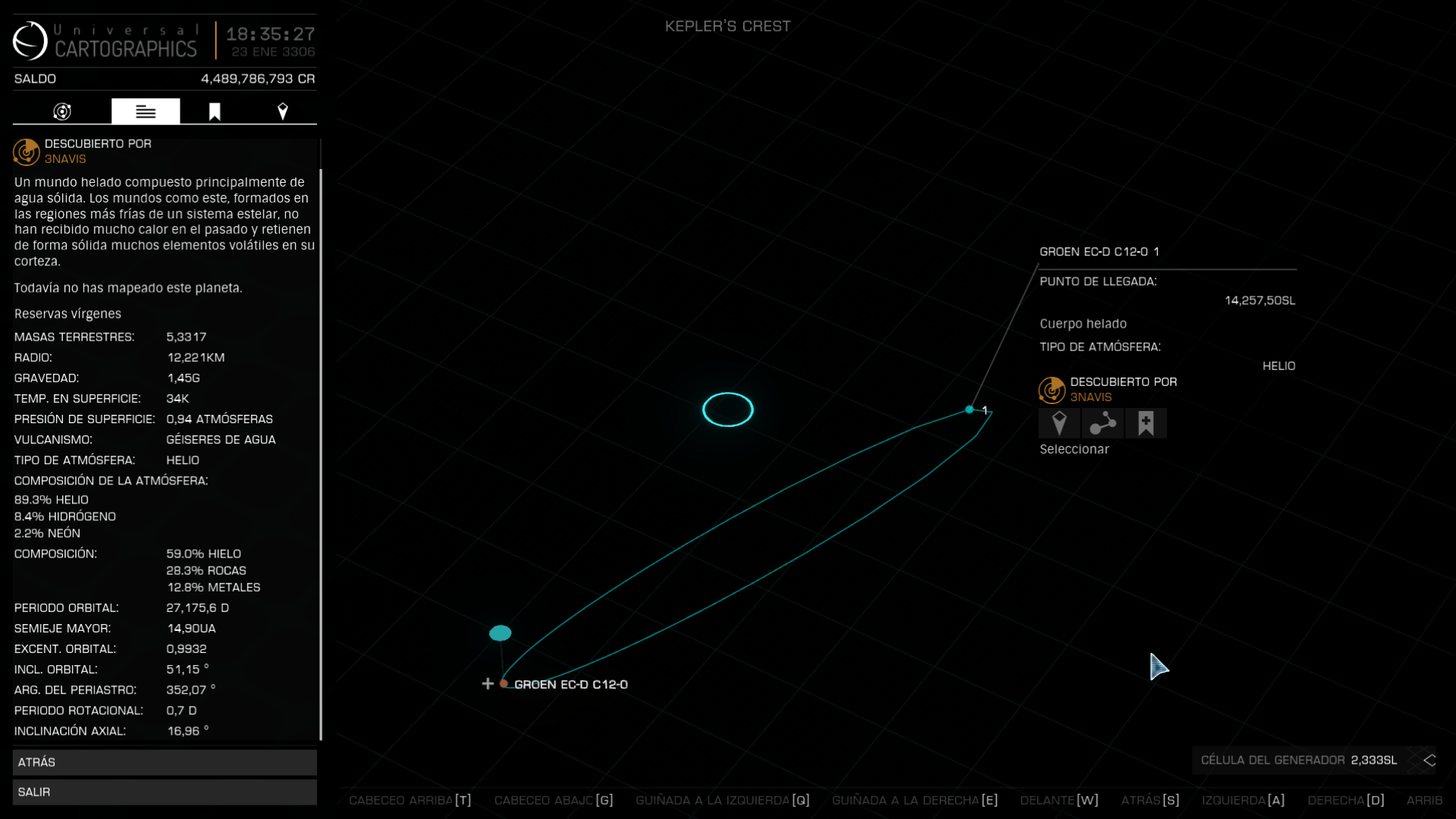
Task: Click the CABECEO ABAJO [G] hint
Action: pos(554,800)
